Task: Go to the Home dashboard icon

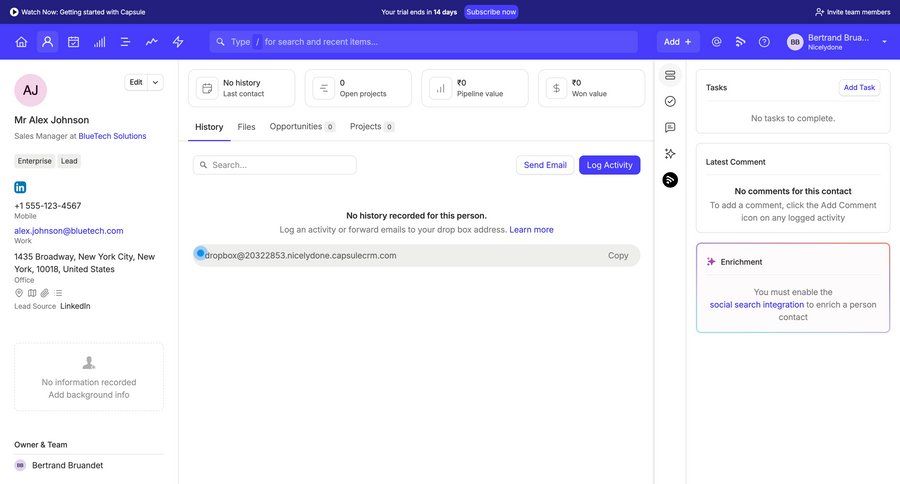Action: click(x=21, y=42)
